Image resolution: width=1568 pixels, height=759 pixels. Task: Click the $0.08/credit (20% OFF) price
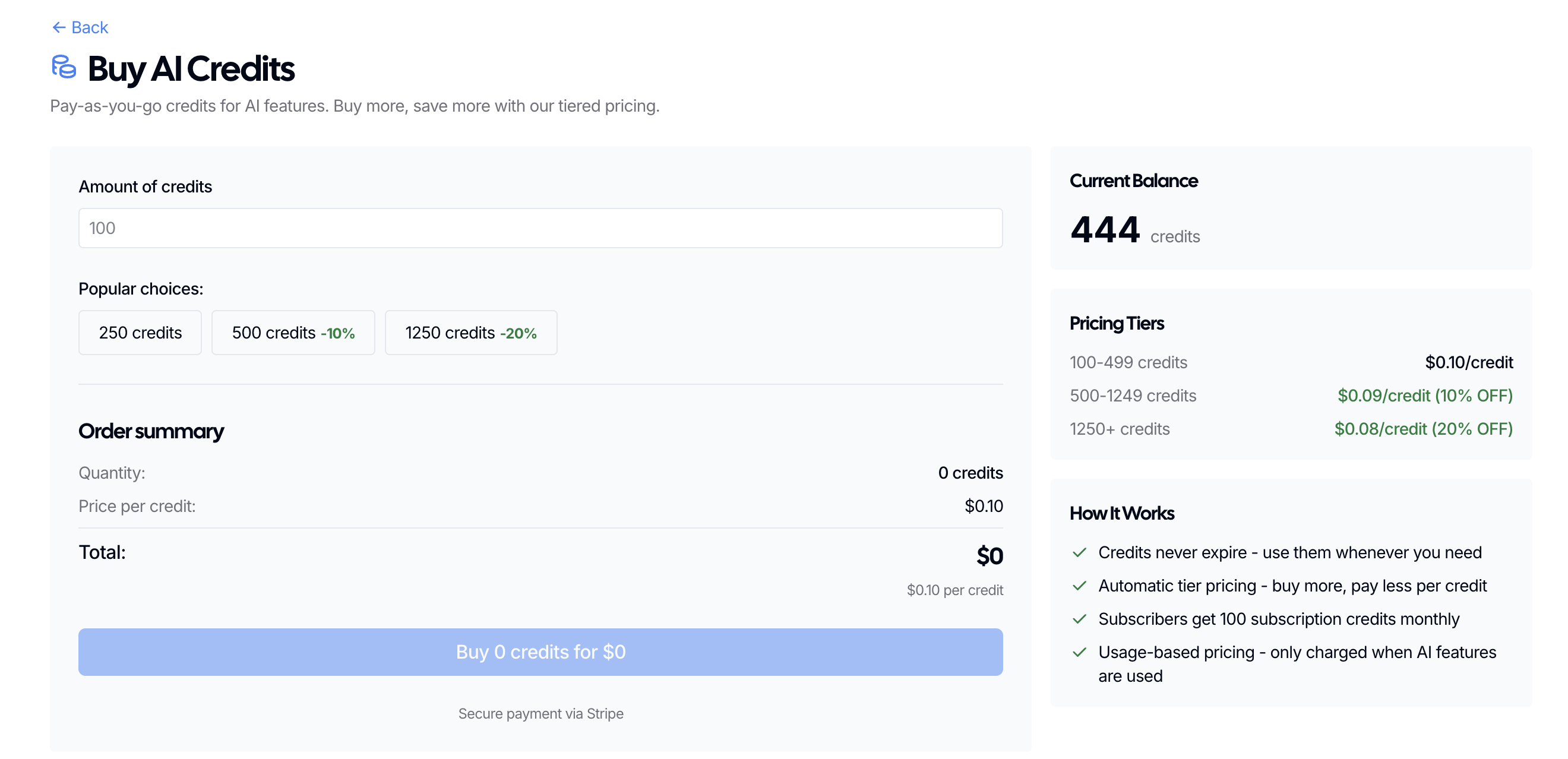[x=1422, y=429]
